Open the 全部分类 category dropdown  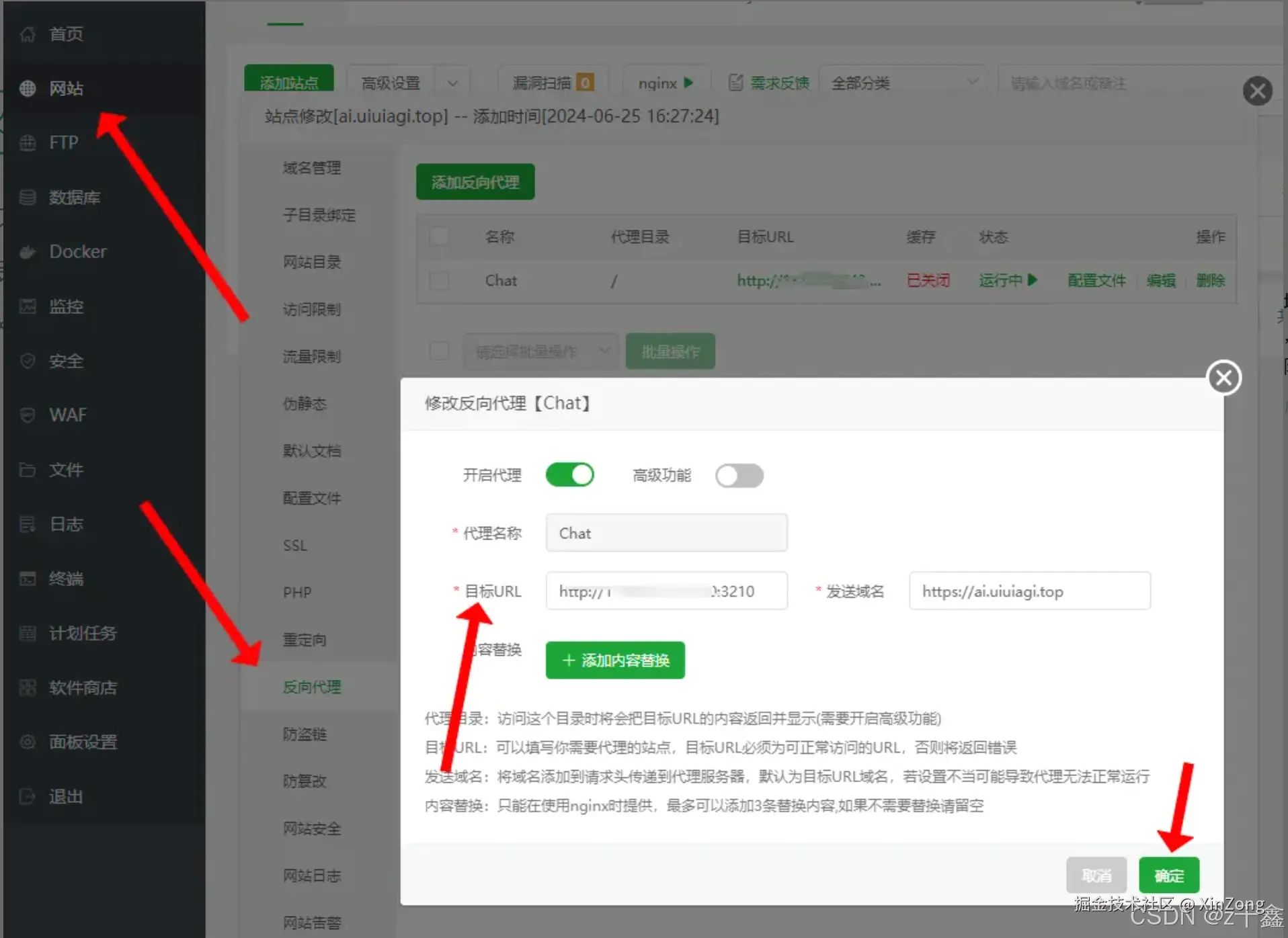click(x=904, y=82)
